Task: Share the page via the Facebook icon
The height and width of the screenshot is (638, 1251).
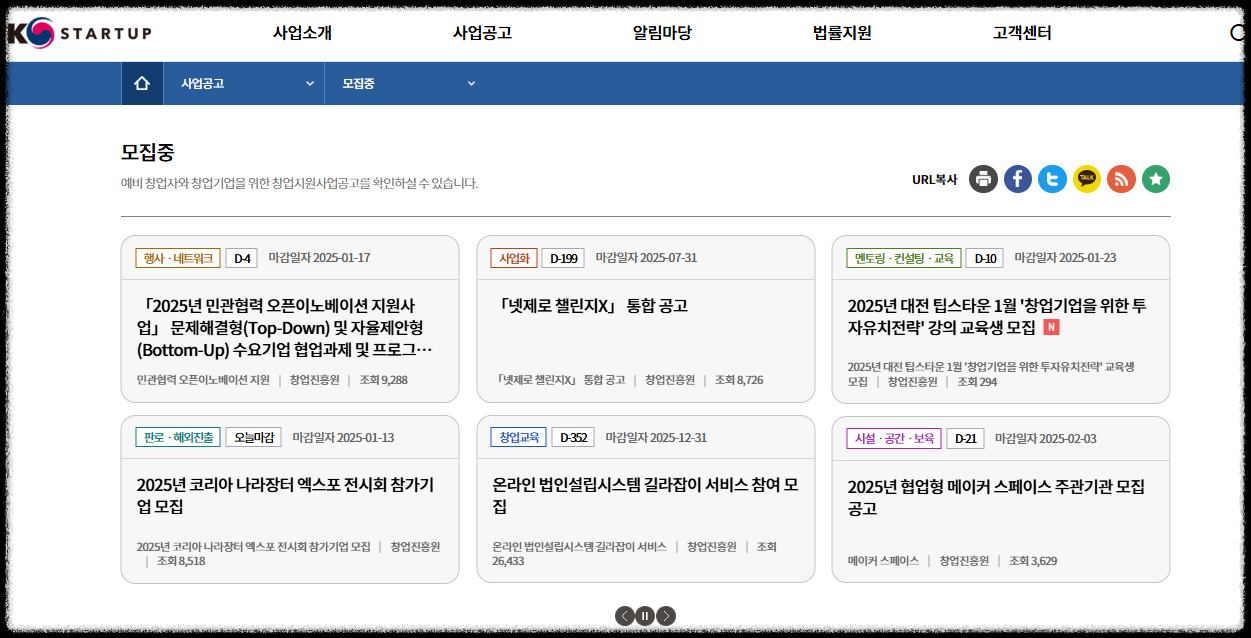Action: [x=1017, y=178]
